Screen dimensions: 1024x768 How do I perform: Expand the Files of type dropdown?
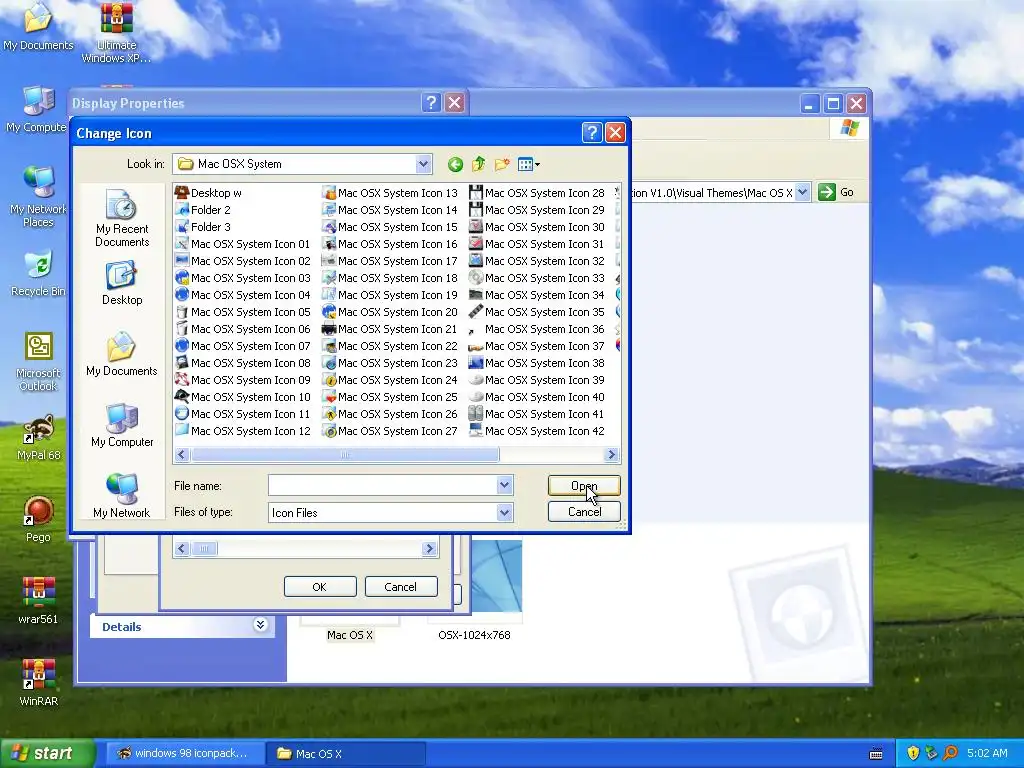tap(504, 513)
